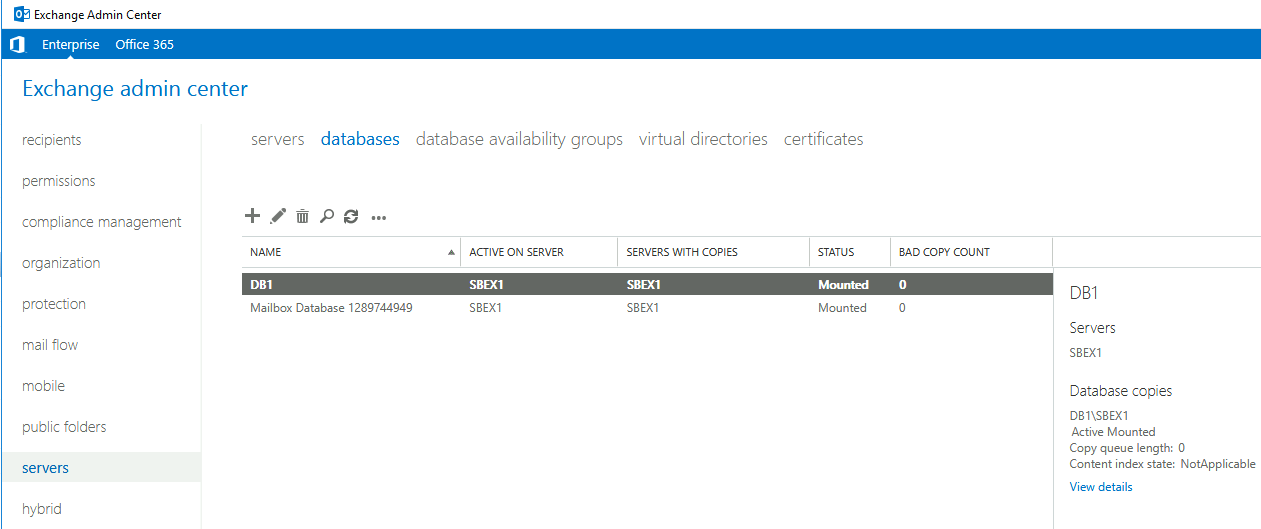
Task: Open the More options ellipsis menu
Action: [379, 217]
